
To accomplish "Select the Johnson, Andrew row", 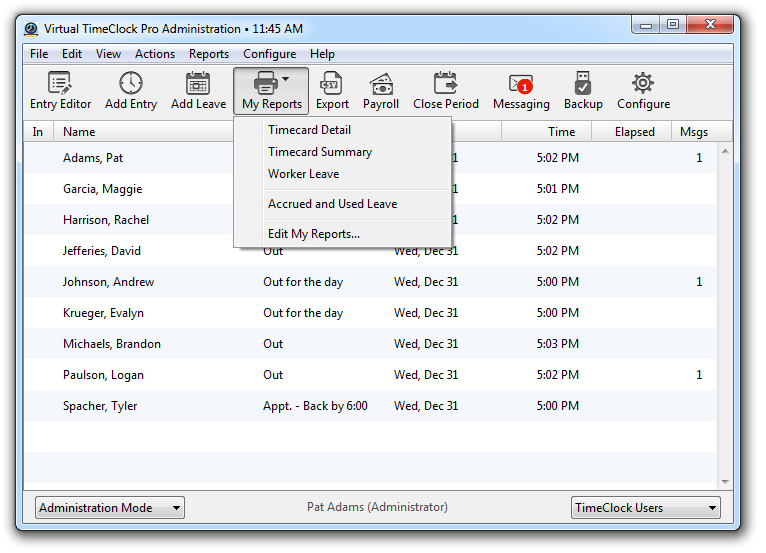I will pos(370,282).
